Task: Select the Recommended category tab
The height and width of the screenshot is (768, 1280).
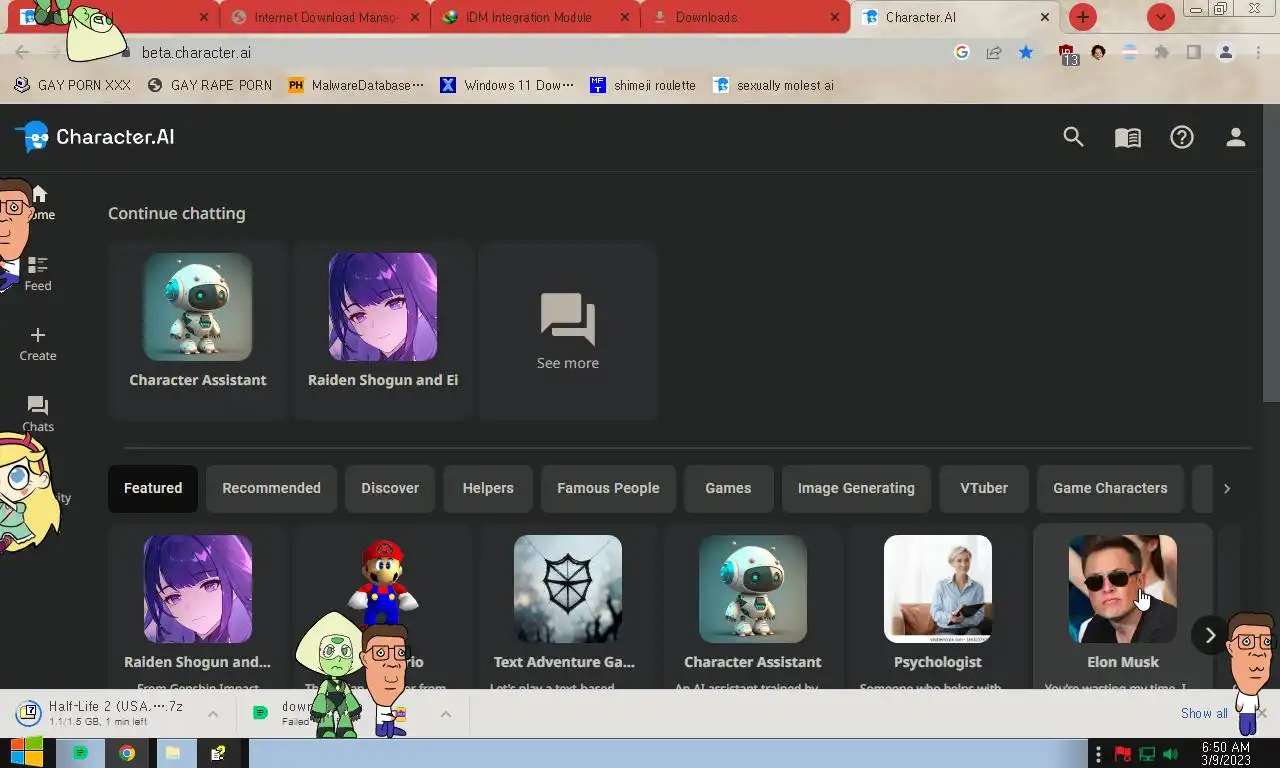Action: pyautogui.click(x=271, y=488)
